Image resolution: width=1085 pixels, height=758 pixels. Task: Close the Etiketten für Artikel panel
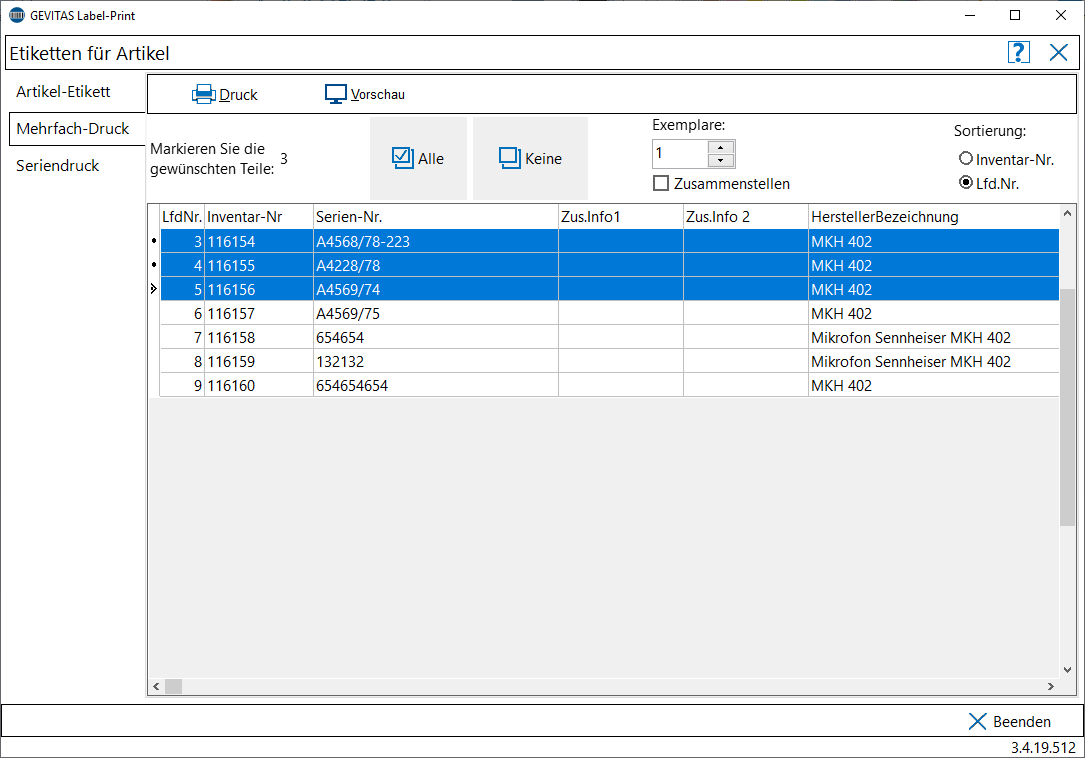pos(1058,53)
